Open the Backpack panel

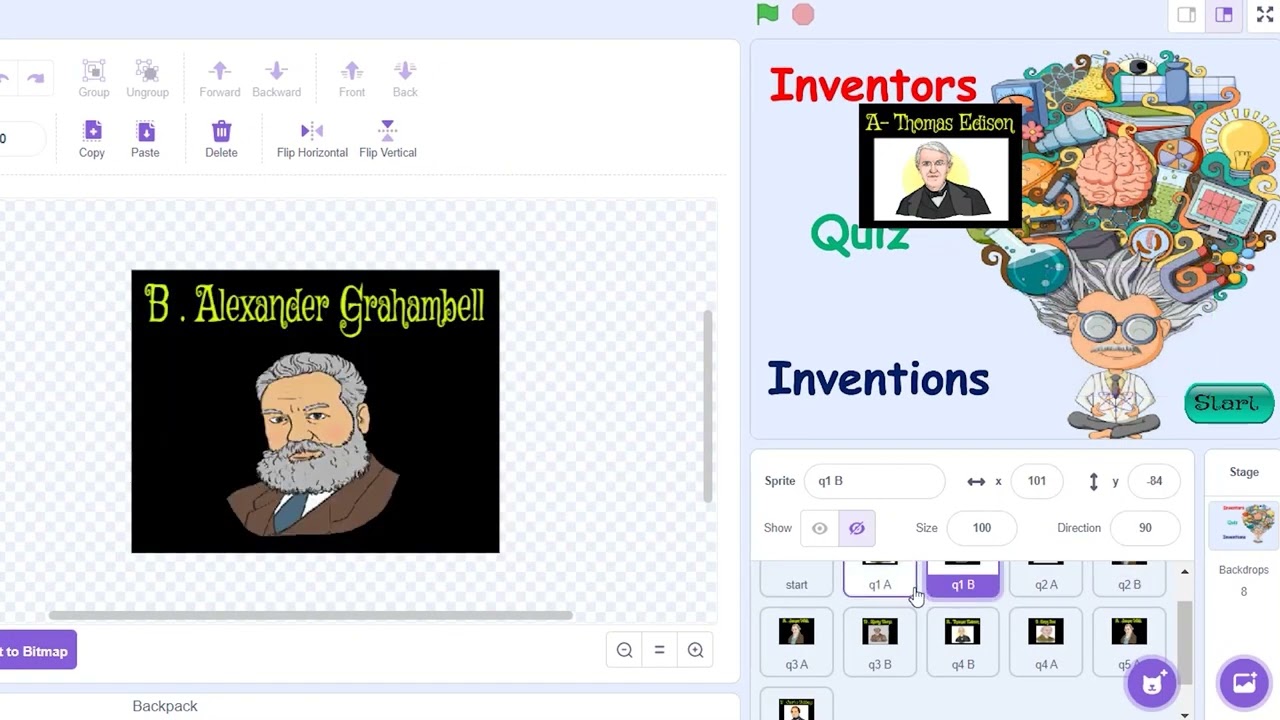(165, 706)
